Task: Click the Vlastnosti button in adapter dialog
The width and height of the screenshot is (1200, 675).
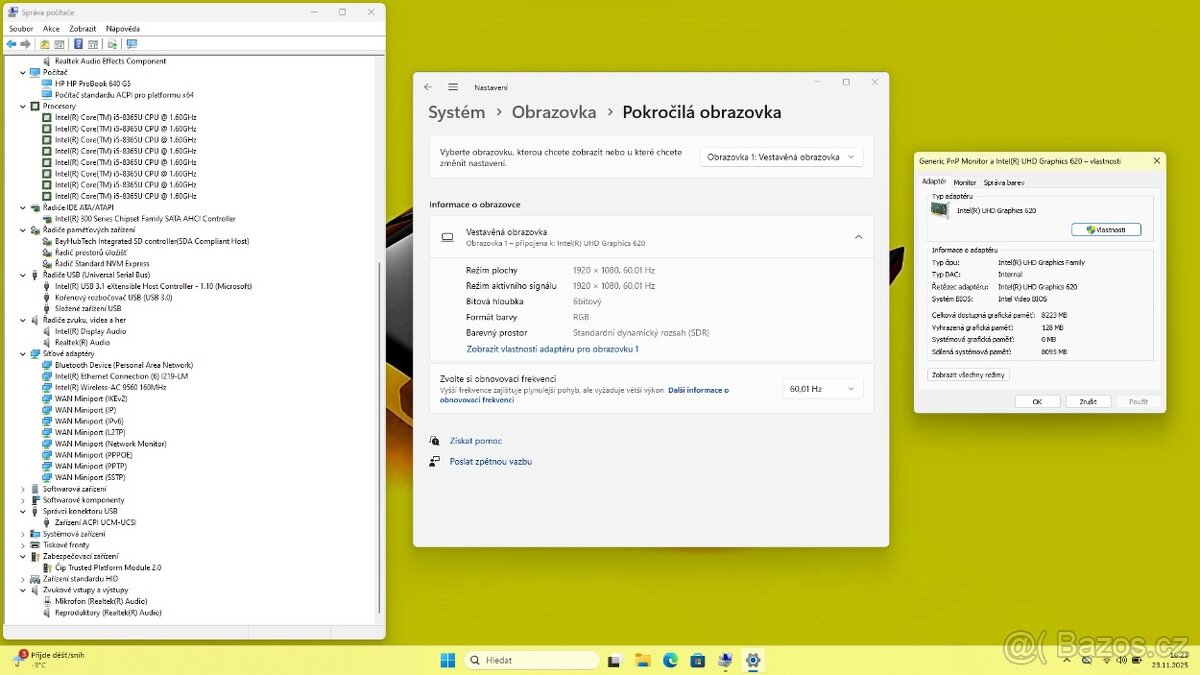Action: tap(1105, 230)
